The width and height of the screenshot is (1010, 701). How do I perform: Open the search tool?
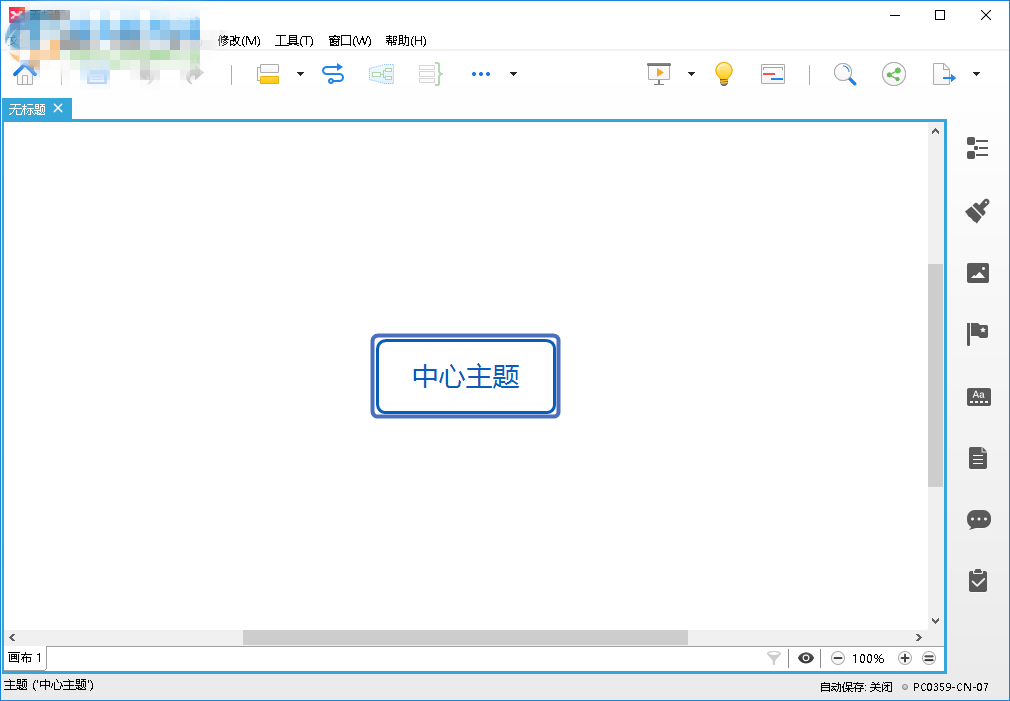point(845,74)
